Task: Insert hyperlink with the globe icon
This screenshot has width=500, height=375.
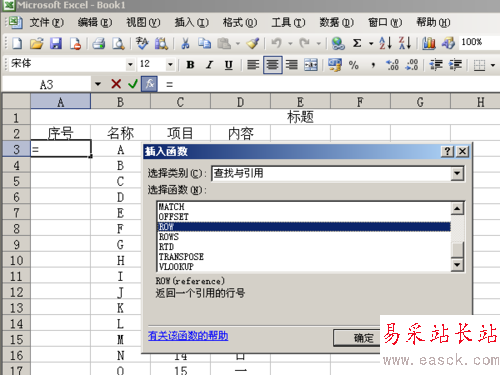Action: (x=338, y=43)
